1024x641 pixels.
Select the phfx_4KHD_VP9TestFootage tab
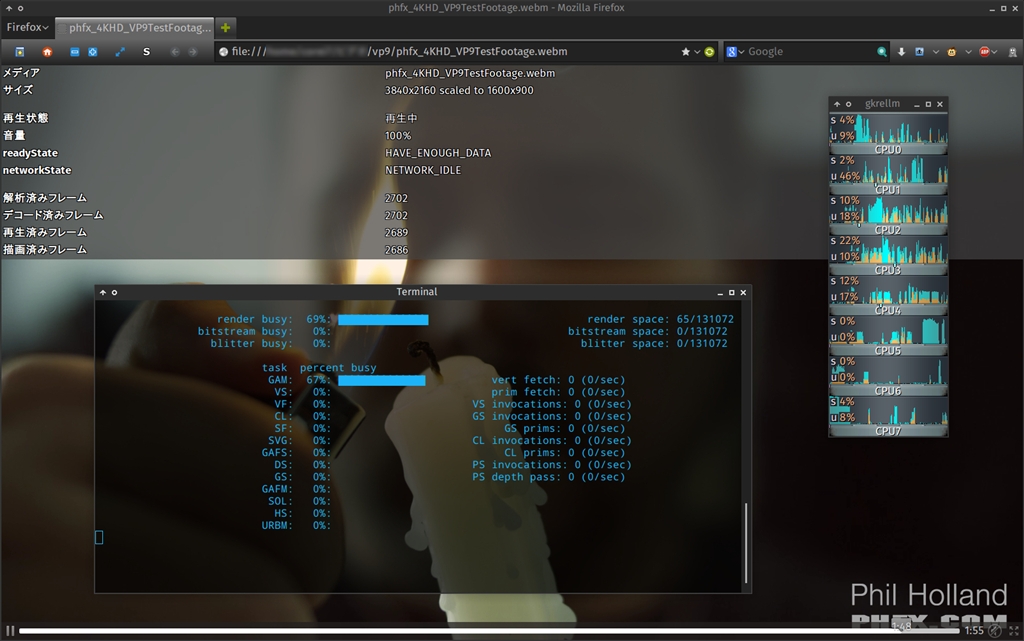(135, 27)
